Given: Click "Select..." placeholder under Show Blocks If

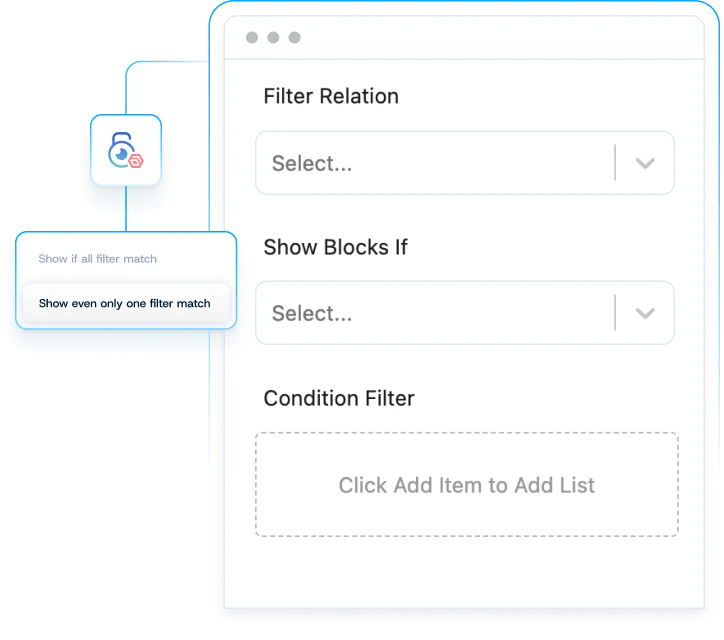Looking at the screenshot, I should [312, 313].
